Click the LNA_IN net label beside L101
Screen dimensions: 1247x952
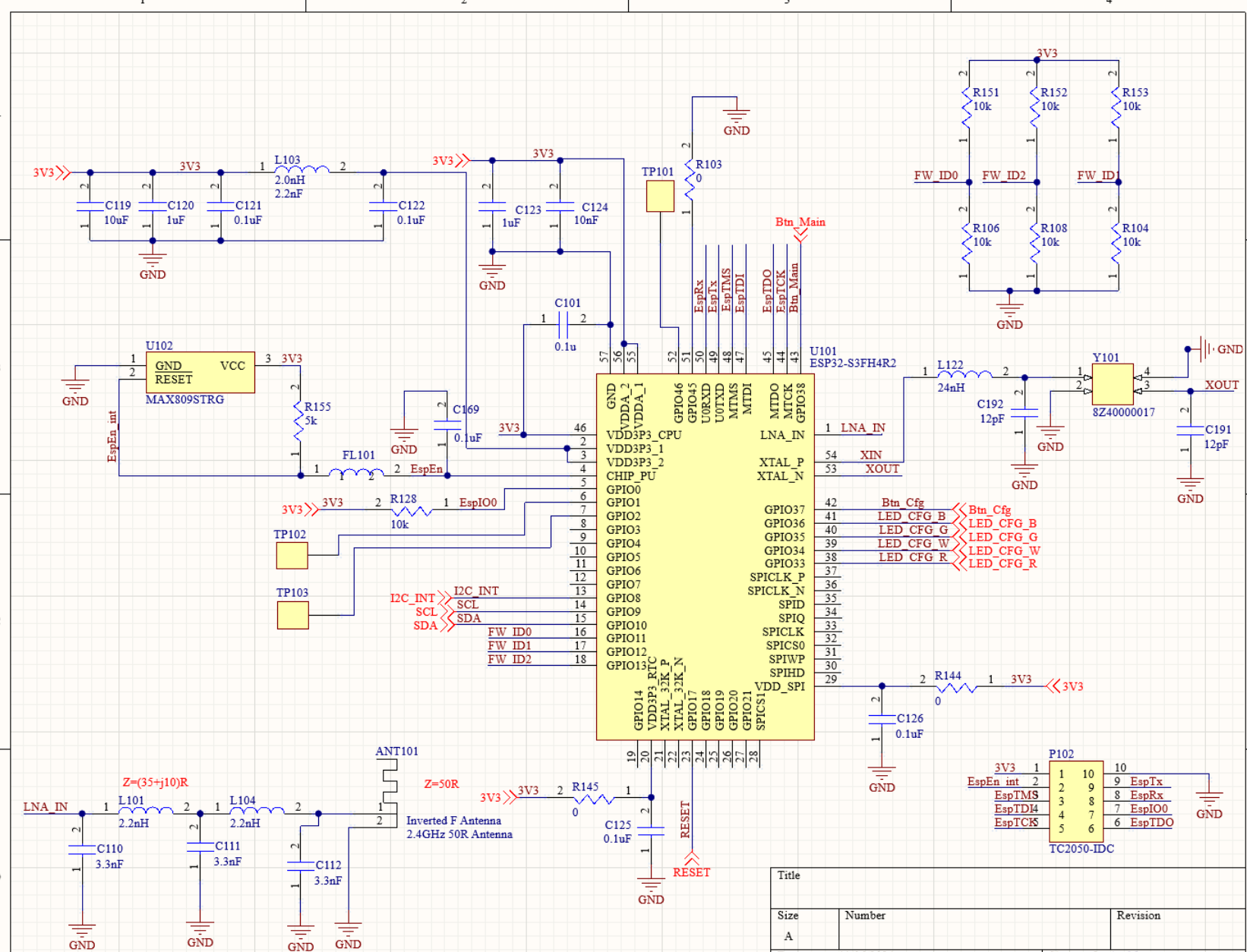[46, 807]
